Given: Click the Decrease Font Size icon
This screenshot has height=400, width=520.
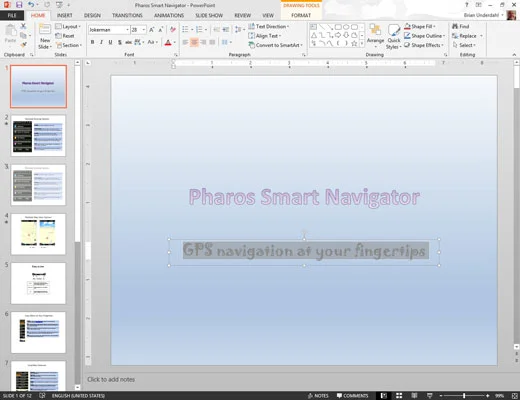Looking at the screenshot, I should coord(161,30).
